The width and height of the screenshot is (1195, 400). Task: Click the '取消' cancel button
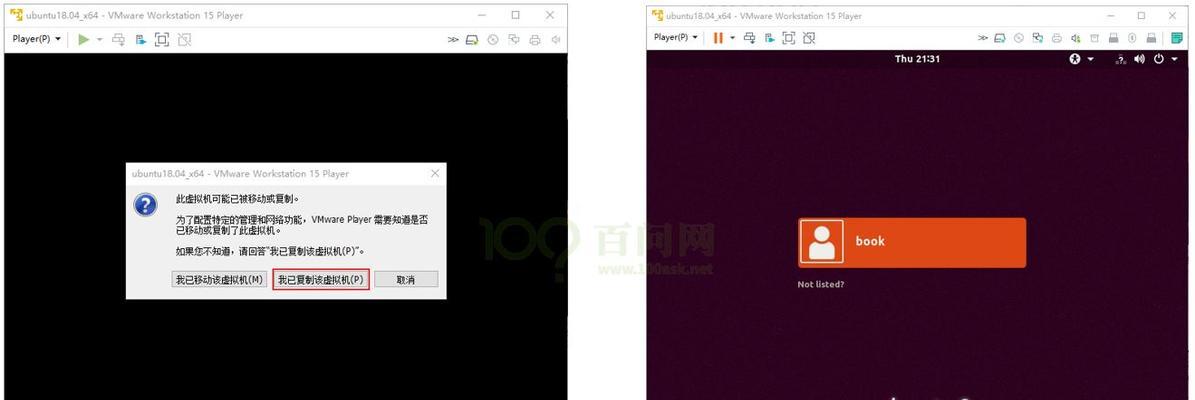coord(406,280)
